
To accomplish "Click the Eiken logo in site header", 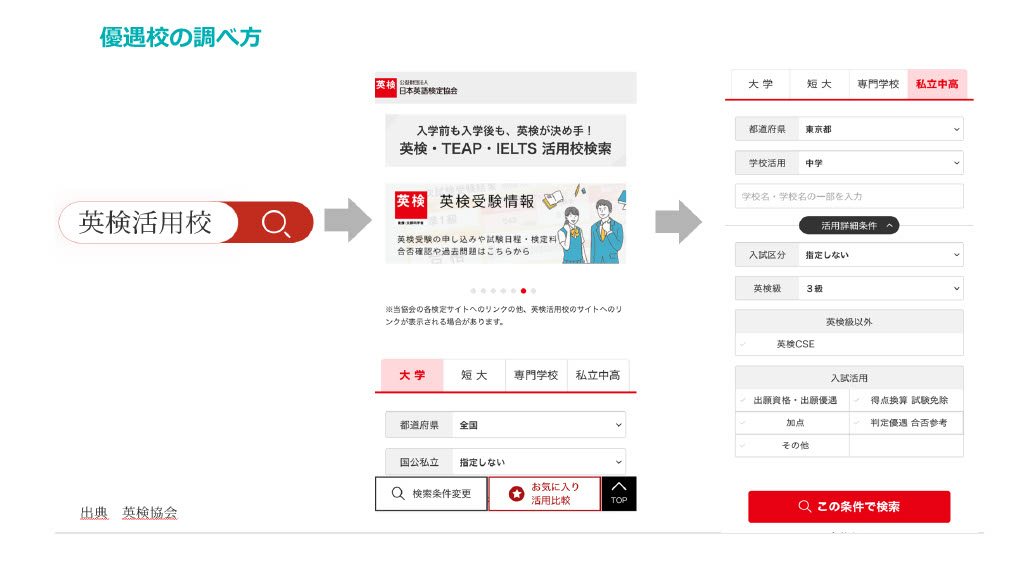I will [x=386, y=88].
